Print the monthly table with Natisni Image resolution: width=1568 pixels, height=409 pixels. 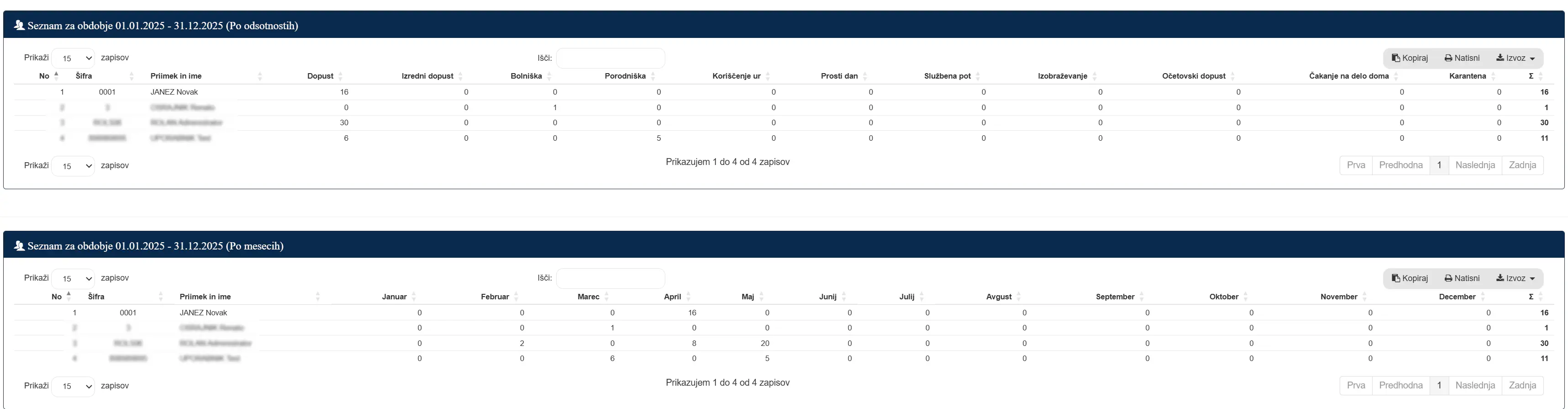(x=1462, y=279)
